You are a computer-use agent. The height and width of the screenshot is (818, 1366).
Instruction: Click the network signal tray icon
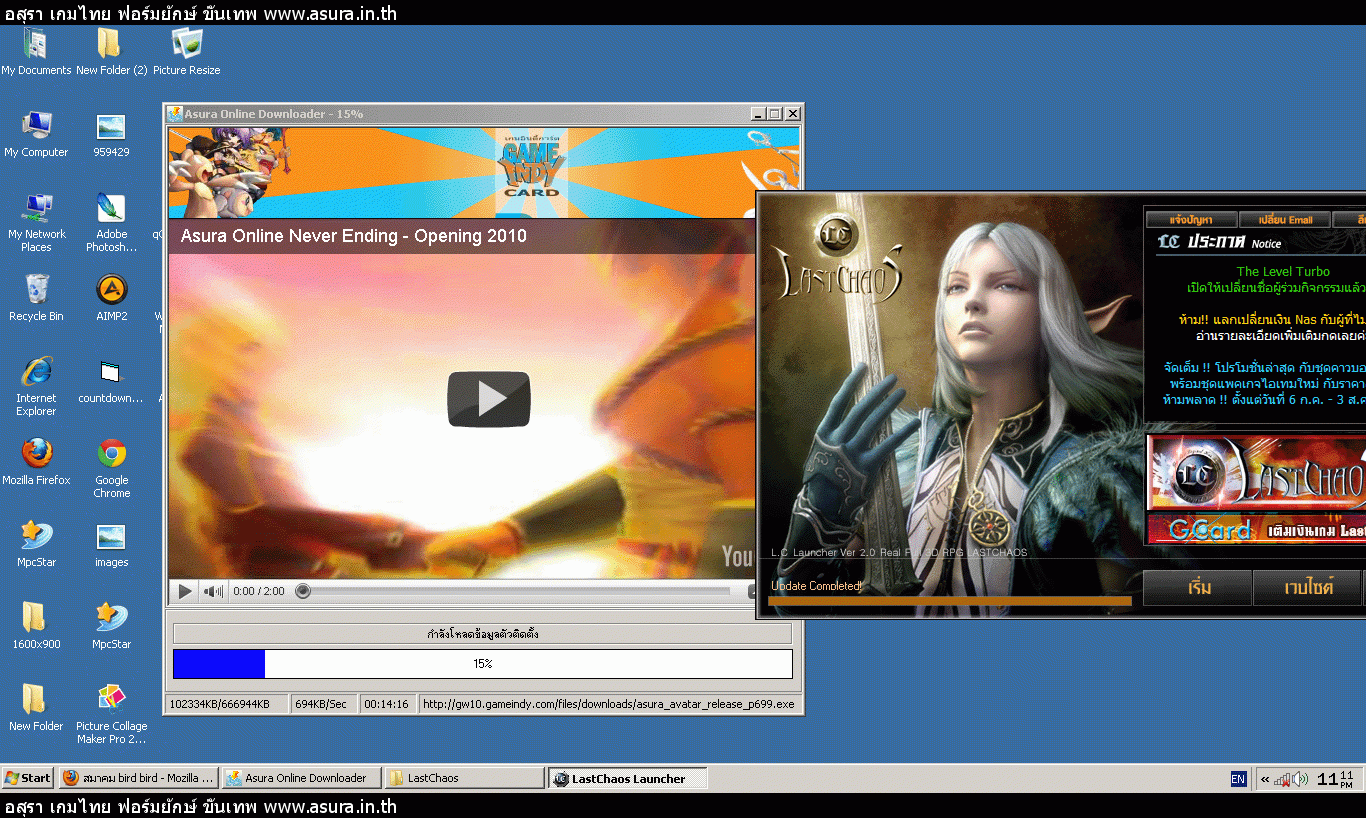point(1282,779)
